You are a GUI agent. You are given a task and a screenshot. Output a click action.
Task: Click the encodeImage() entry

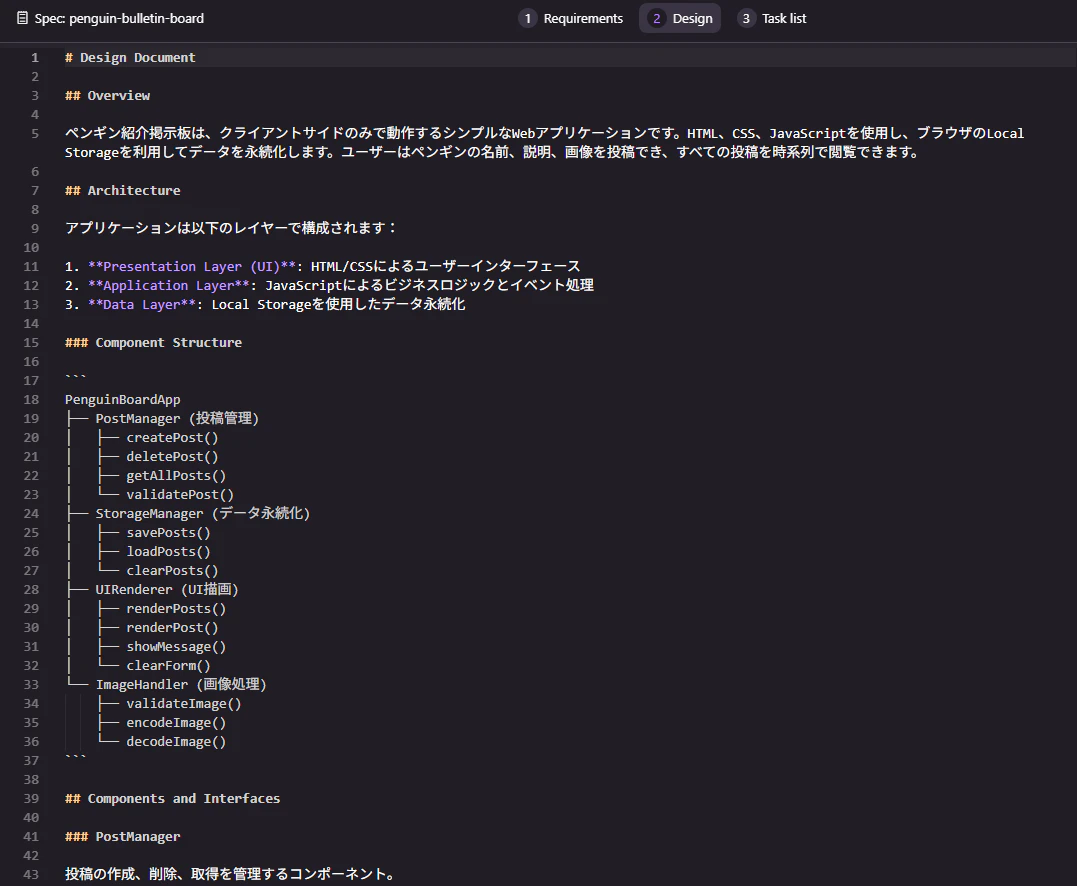coord(176,723)
